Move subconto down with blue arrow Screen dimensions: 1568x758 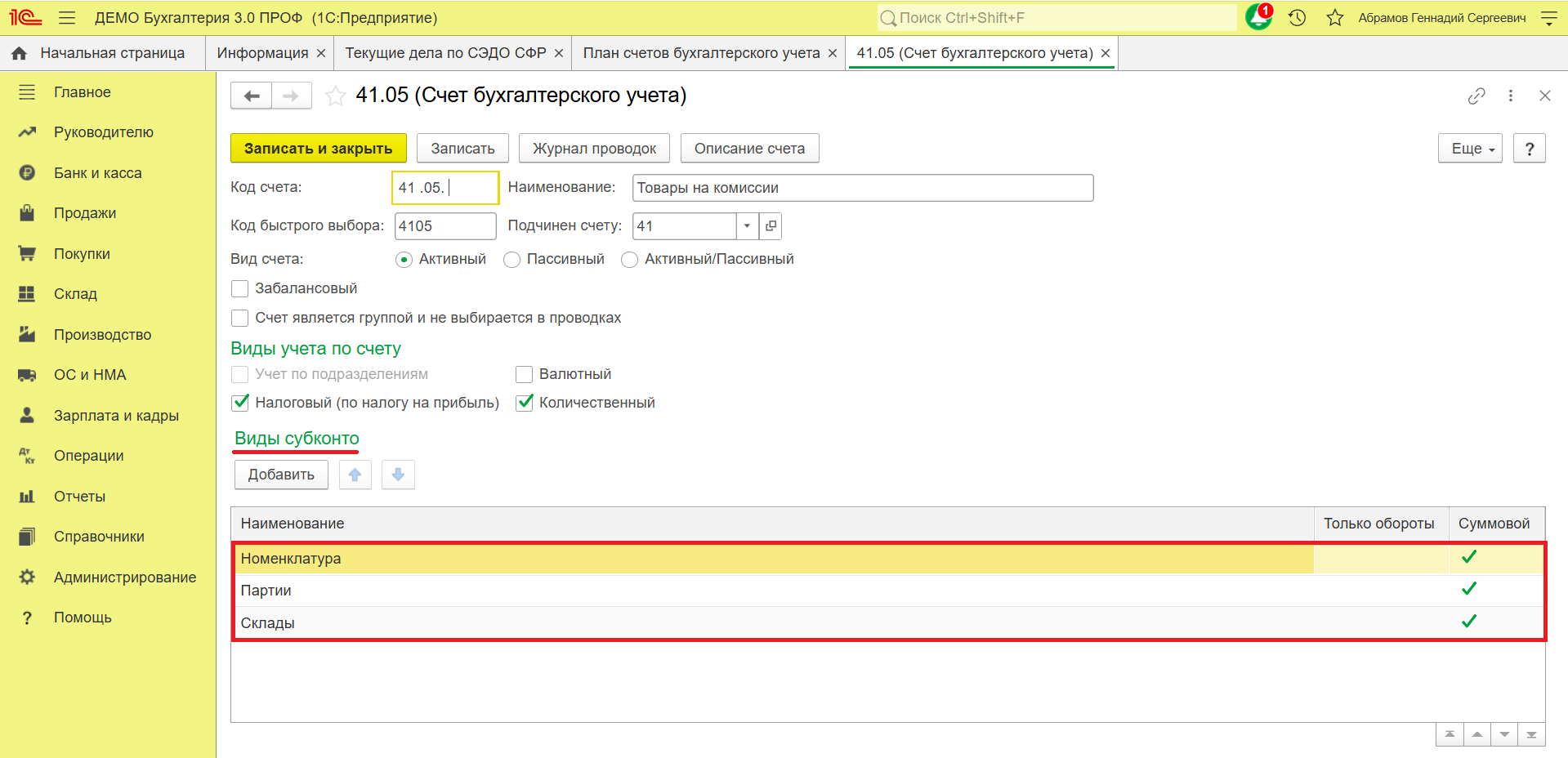click(x=398, y=475)
